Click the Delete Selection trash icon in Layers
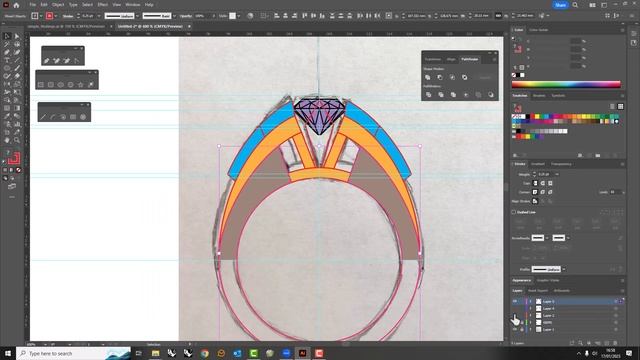640x360 pixels. pos(616,343)
